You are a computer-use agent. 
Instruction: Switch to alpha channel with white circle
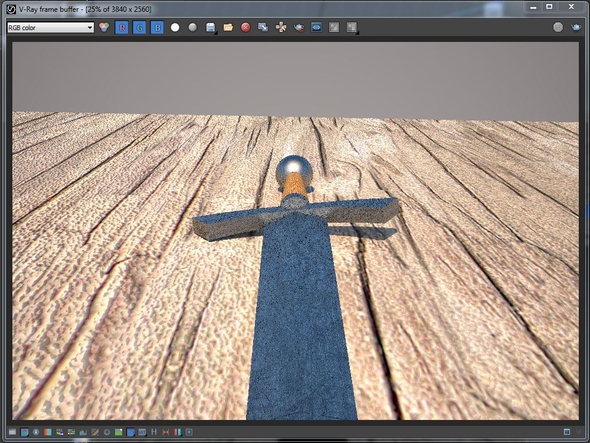(x=175, y=27)
